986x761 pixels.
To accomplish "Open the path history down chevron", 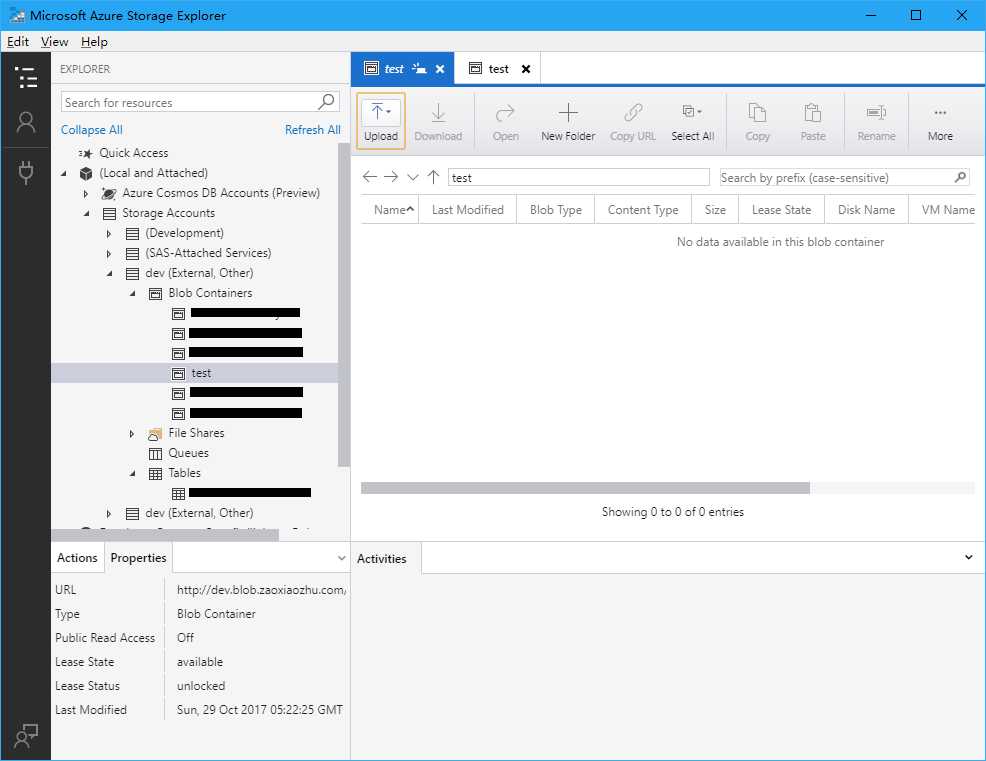I will pyautogui.click(x=413, y=177).
